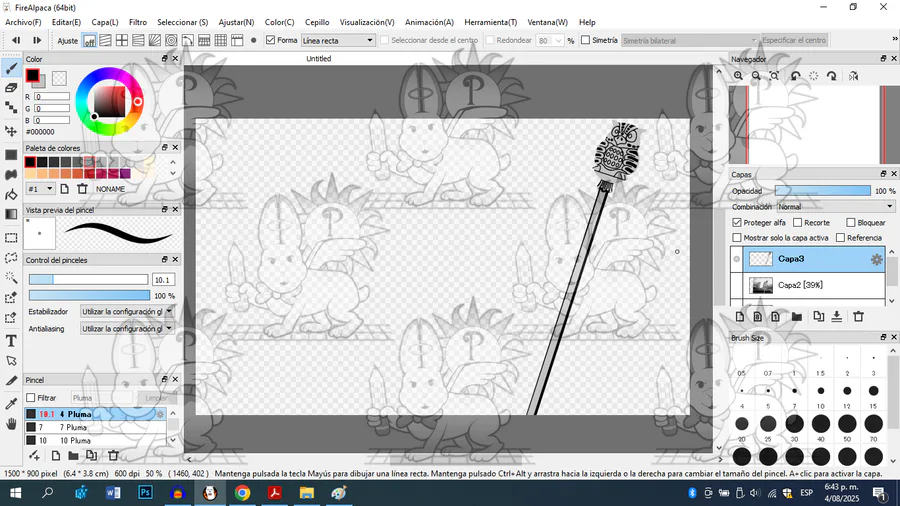Click rotate left icon in Navegador
Image resolution: width=900 pixels, height=506 pixels.
click(x=796, y=76)
